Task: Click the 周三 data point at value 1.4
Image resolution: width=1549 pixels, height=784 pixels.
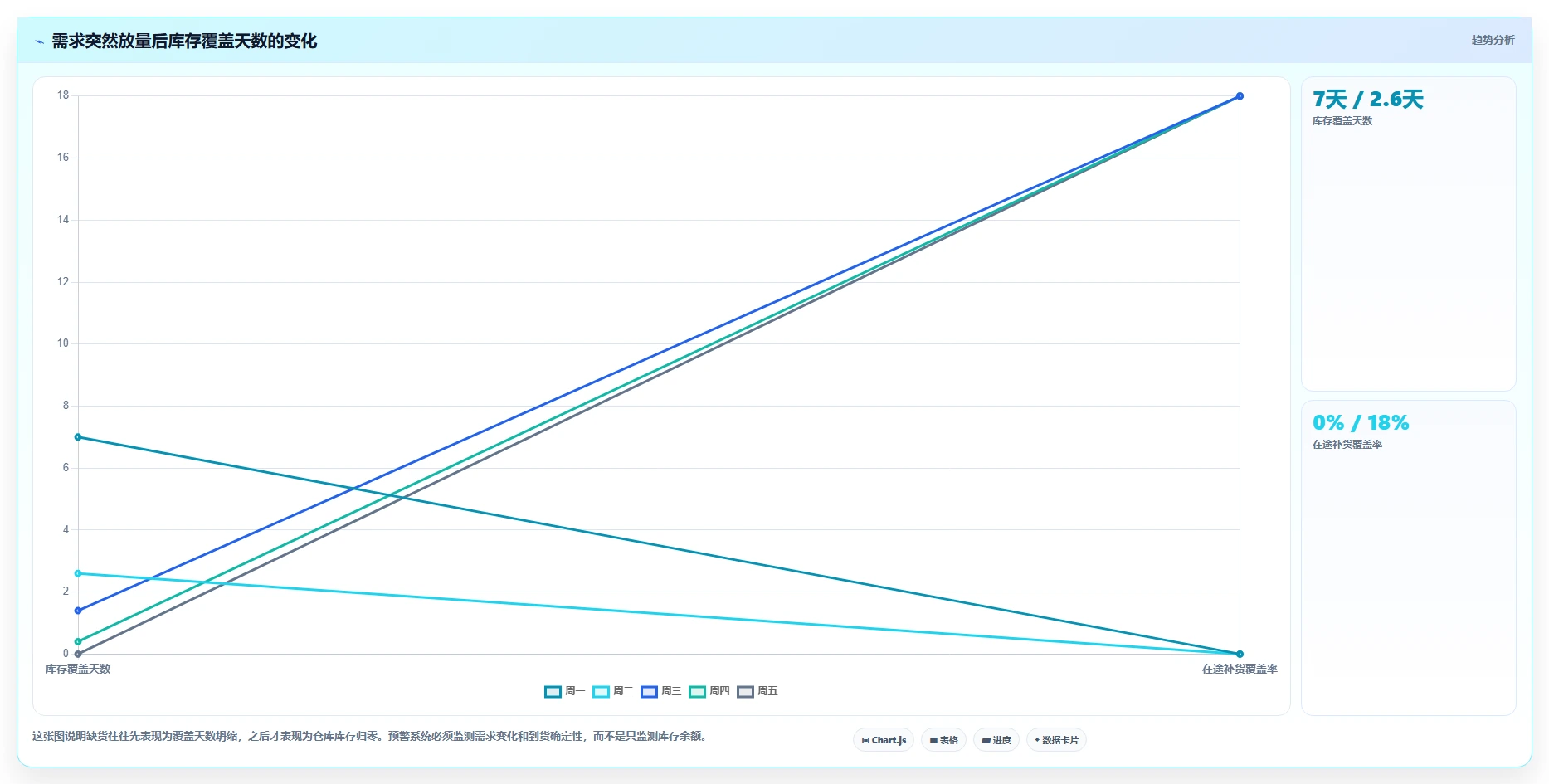Action: pyautogui.click(x=78, y=611)
